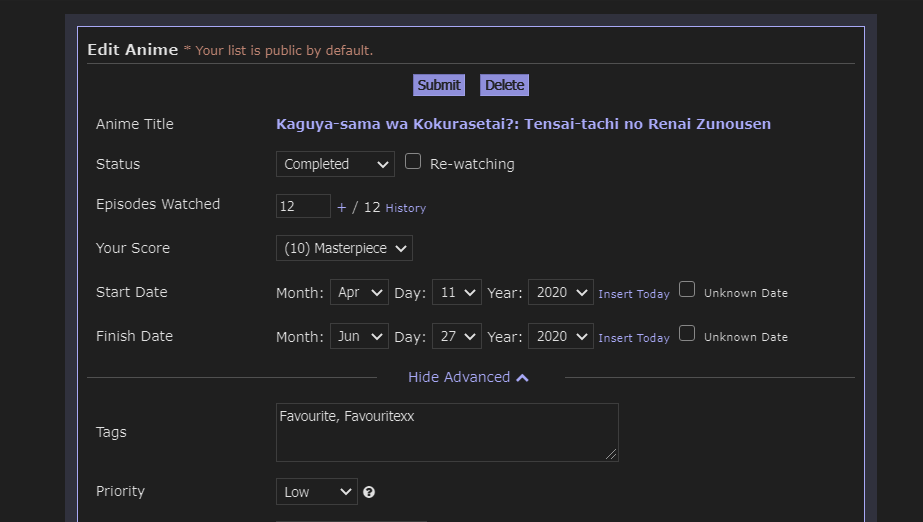Open the Status dropdown showing Completed
Screen dimensions: 923x522
tap(335, 164)
